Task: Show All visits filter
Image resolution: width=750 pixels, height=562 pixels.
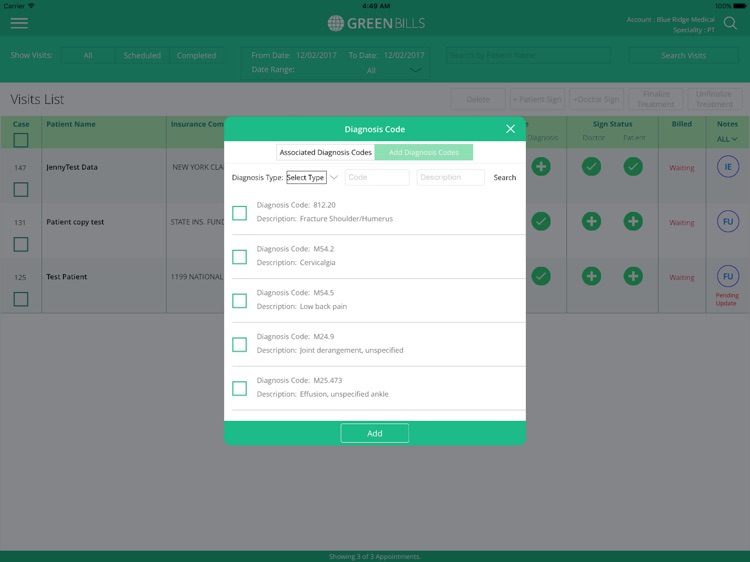Action: [88, 55]
